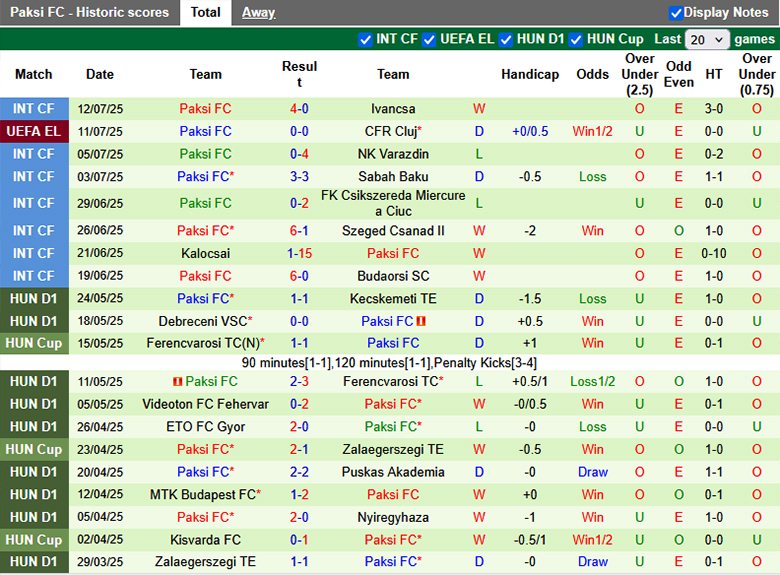The image size is (780, 575).
Task: Open Nyiregyhaza team link
Action: [393, 517]
